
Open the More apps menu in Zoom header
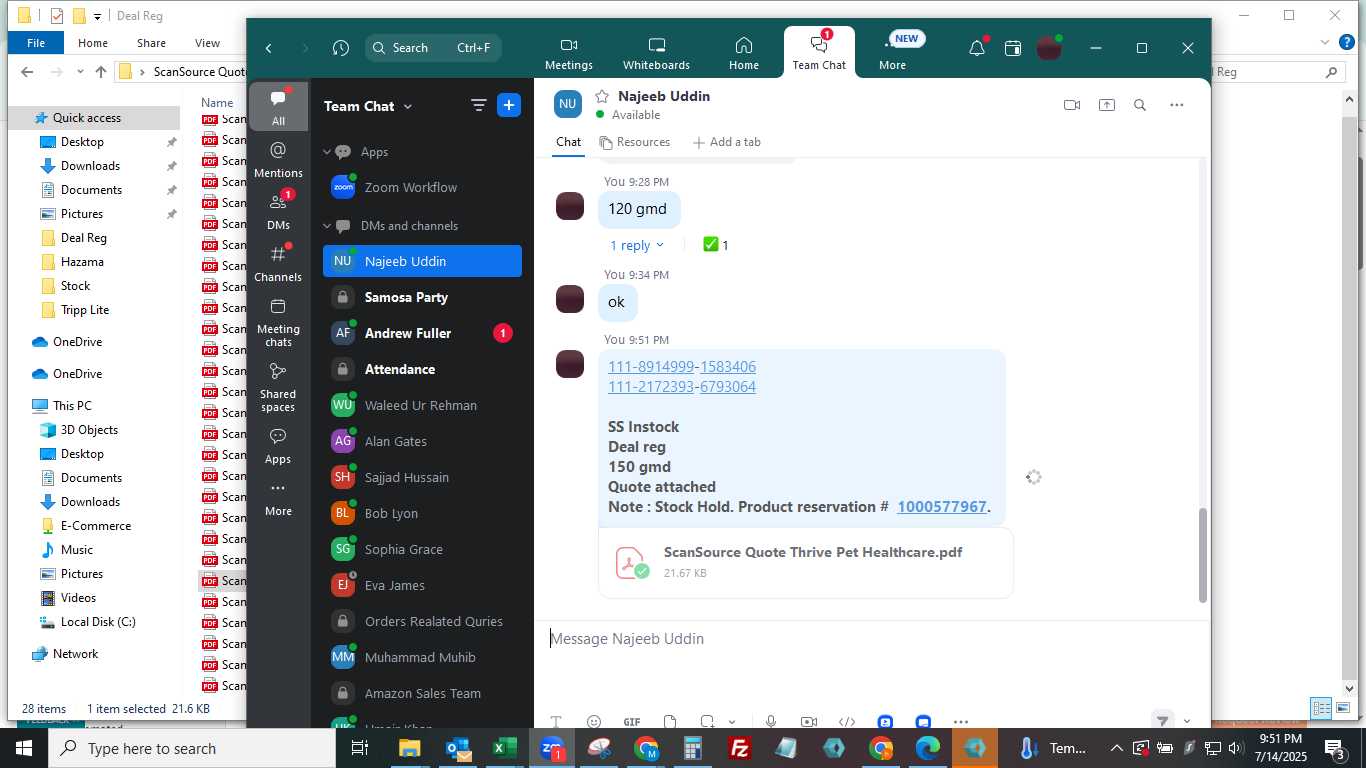(x=892, y=53)
